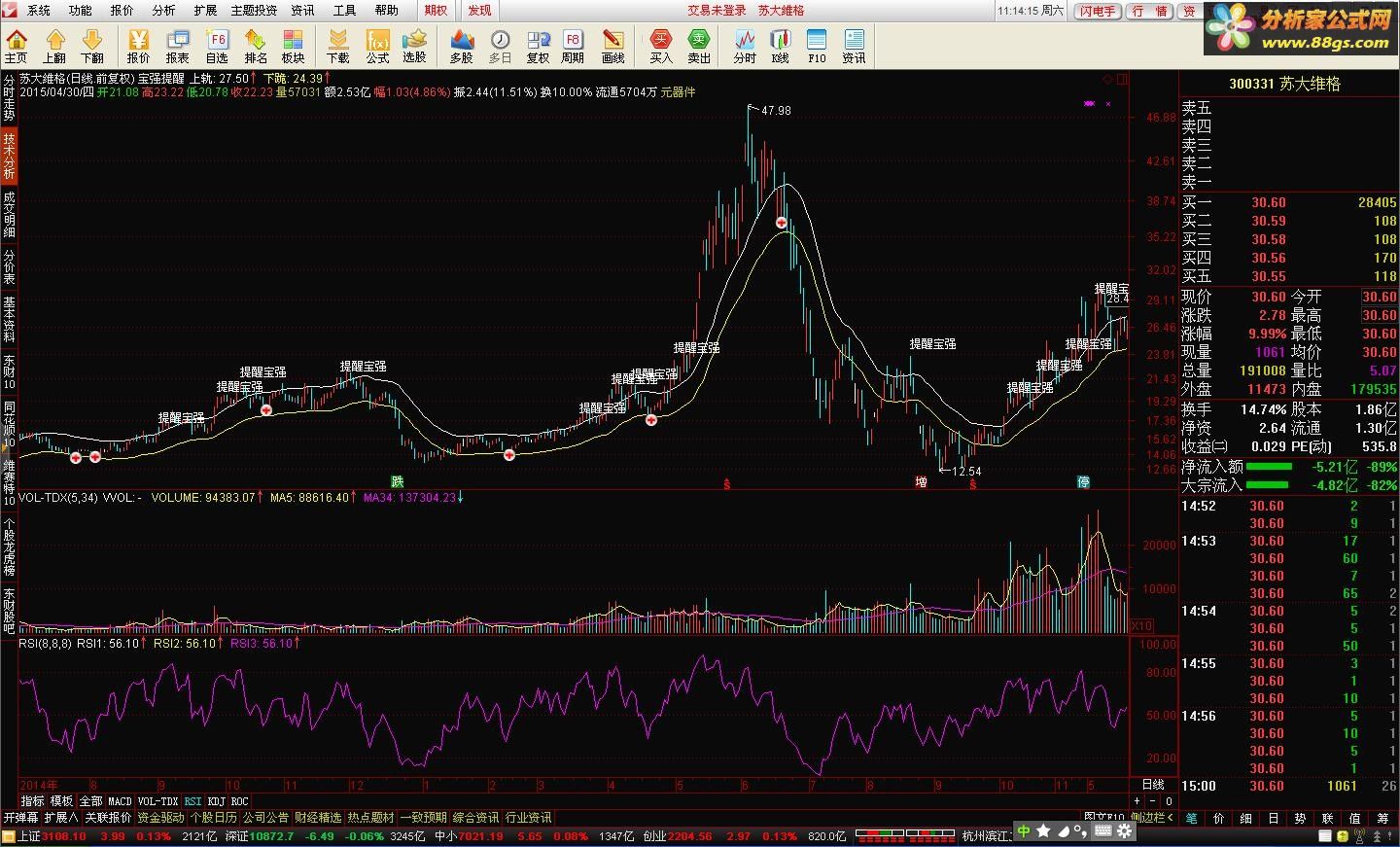The height and width of the screenshot is (847, 1400).
Task: Click the 闪电手 quick trade button
Action: tap(1098, 11)
